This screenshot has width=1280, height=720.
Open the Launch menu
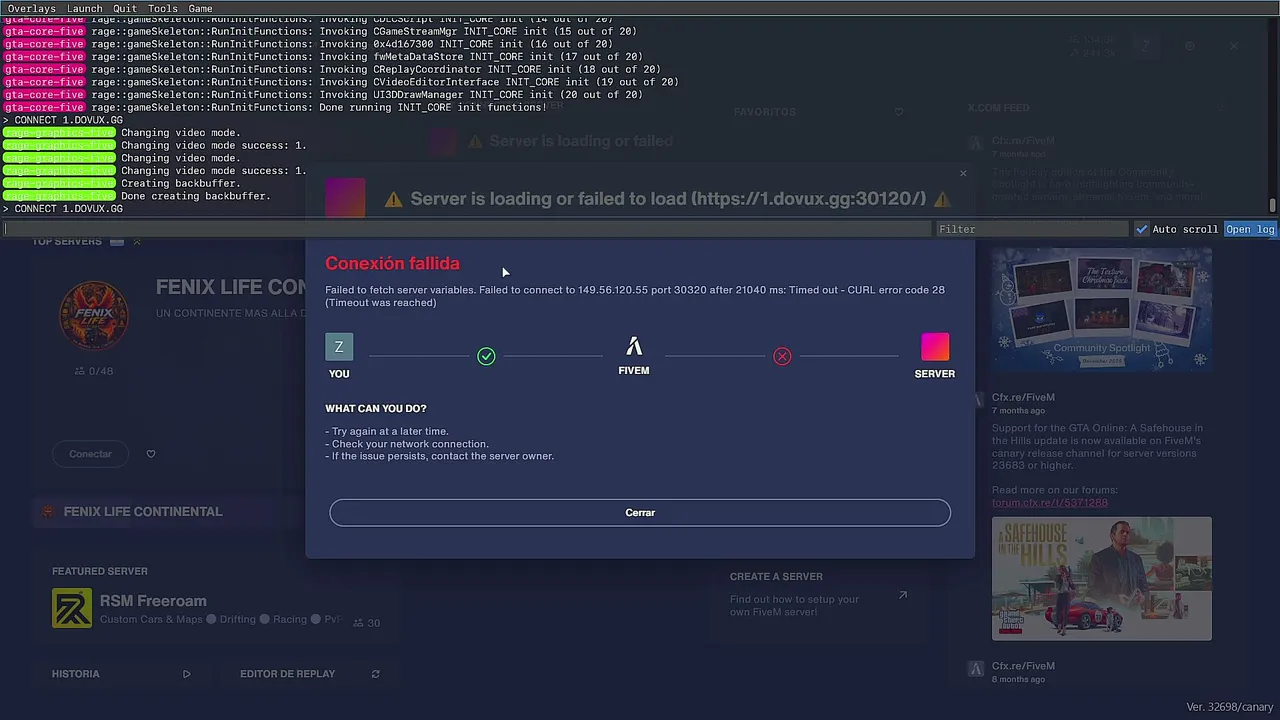[85, 8]
